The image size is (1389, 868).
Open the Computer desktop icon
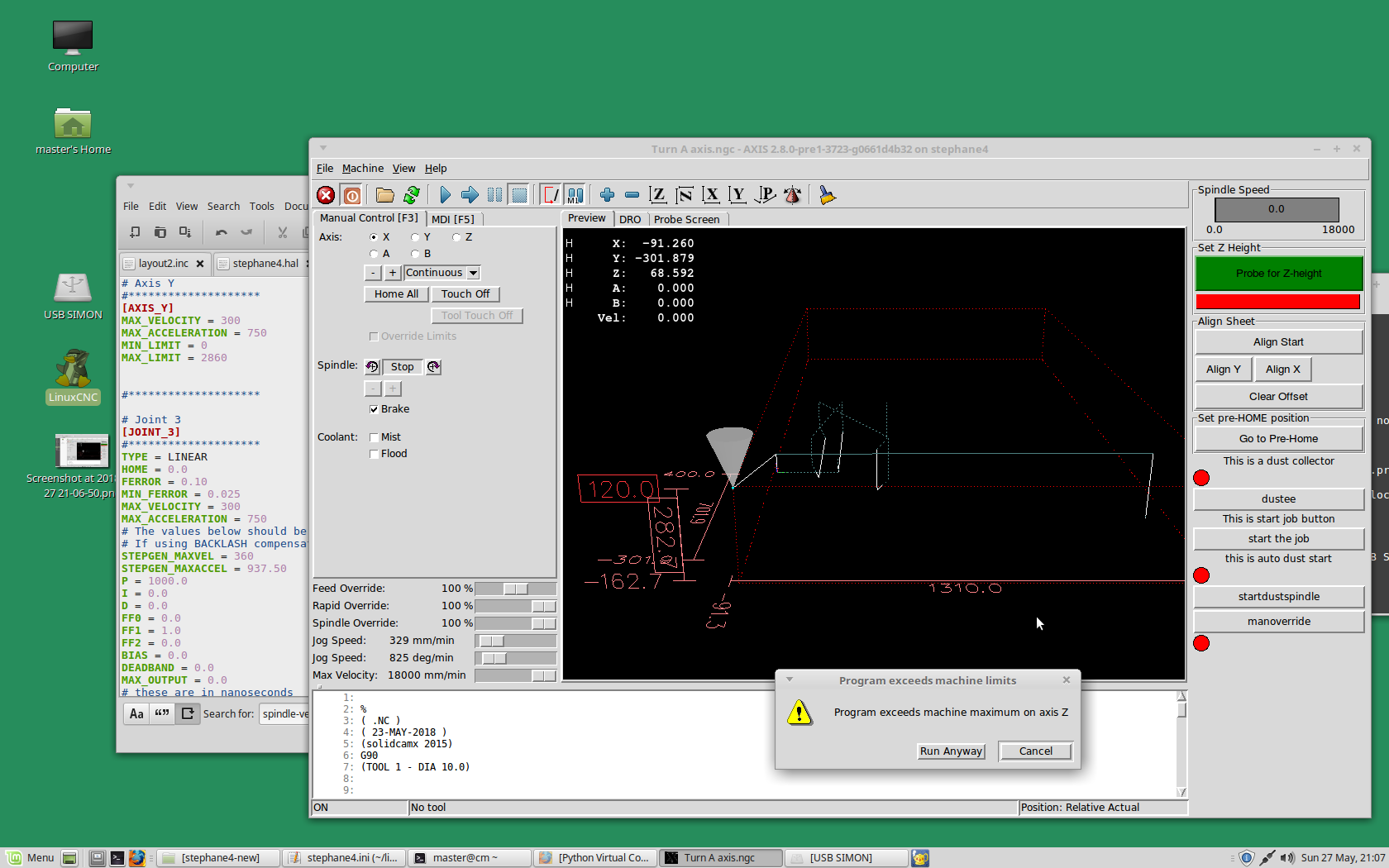pos(73,46)
